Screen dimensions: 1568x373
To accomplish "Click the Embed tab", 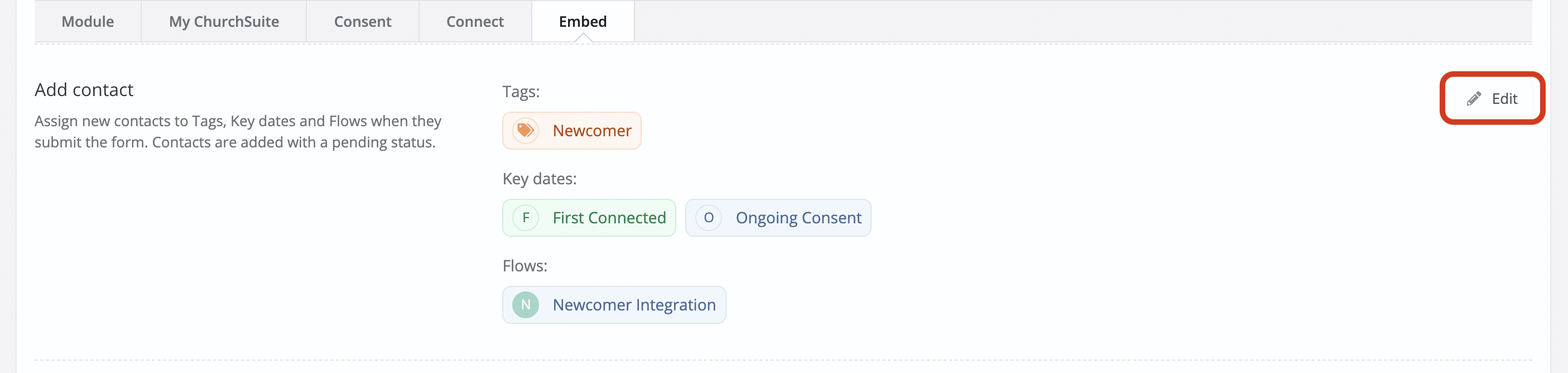I will point(583,21).
